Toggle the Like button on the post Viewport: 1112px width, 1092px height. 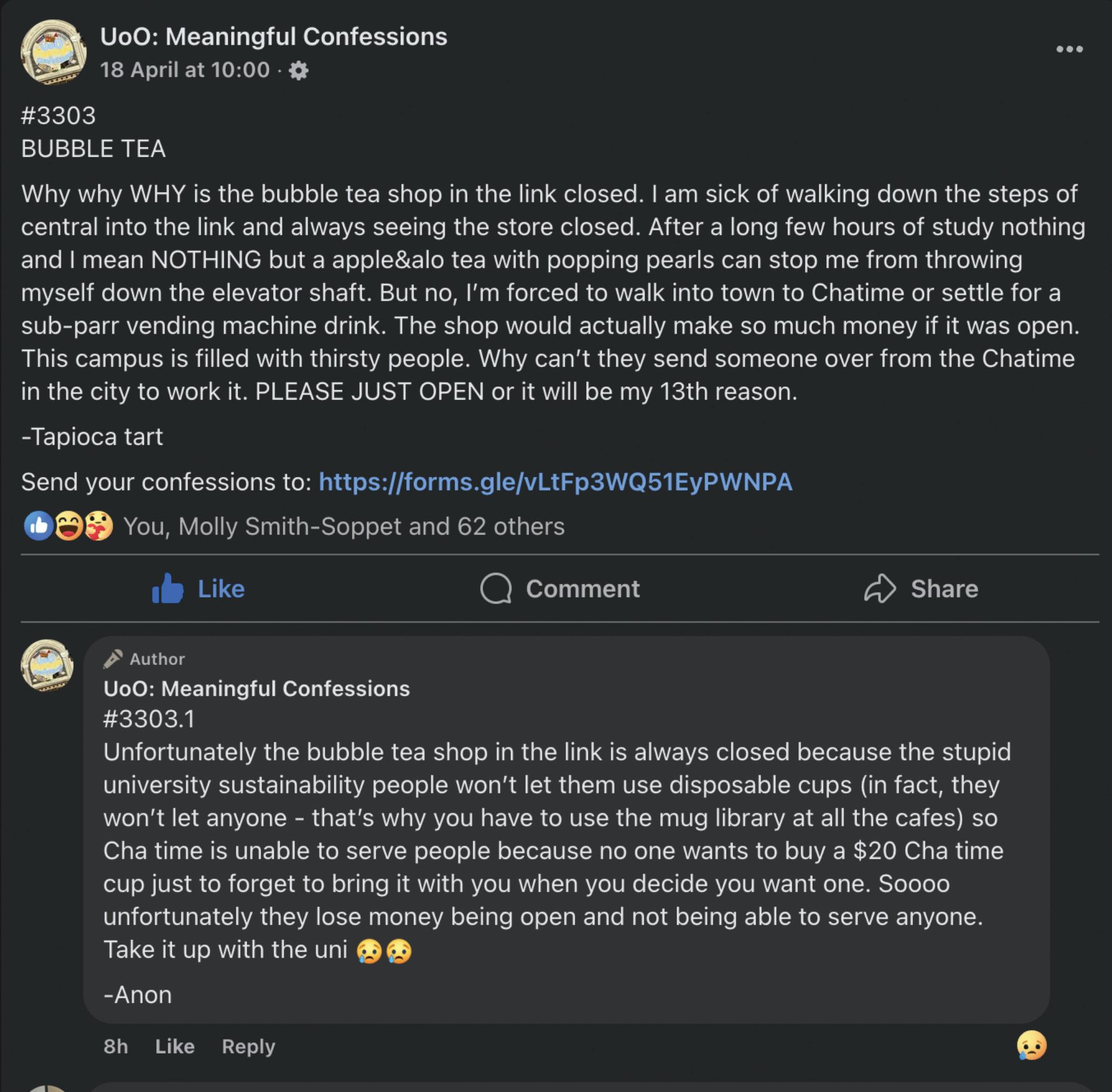click(x=198, y=588)
